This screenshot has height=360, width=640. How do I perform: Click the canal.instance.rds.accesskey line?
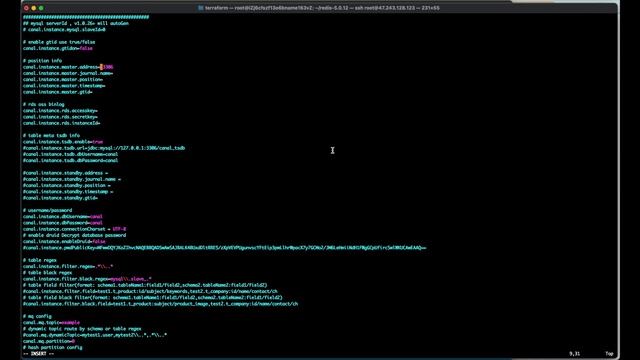[60, 110]
